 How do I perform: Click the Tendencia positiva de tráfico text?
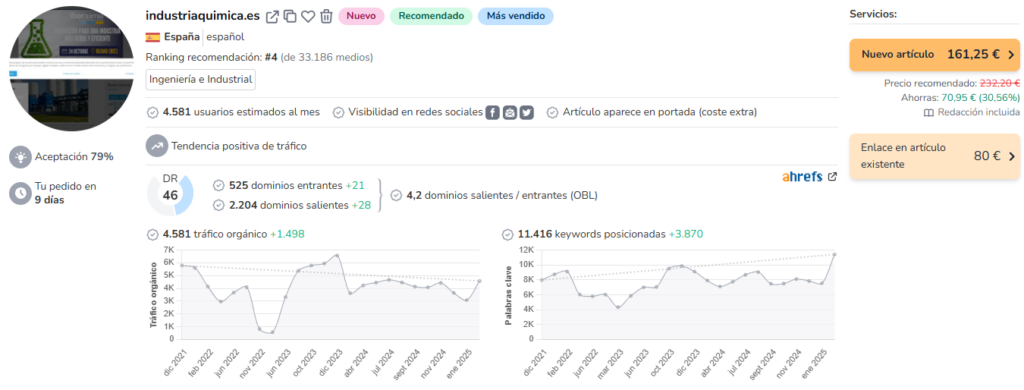238,146
